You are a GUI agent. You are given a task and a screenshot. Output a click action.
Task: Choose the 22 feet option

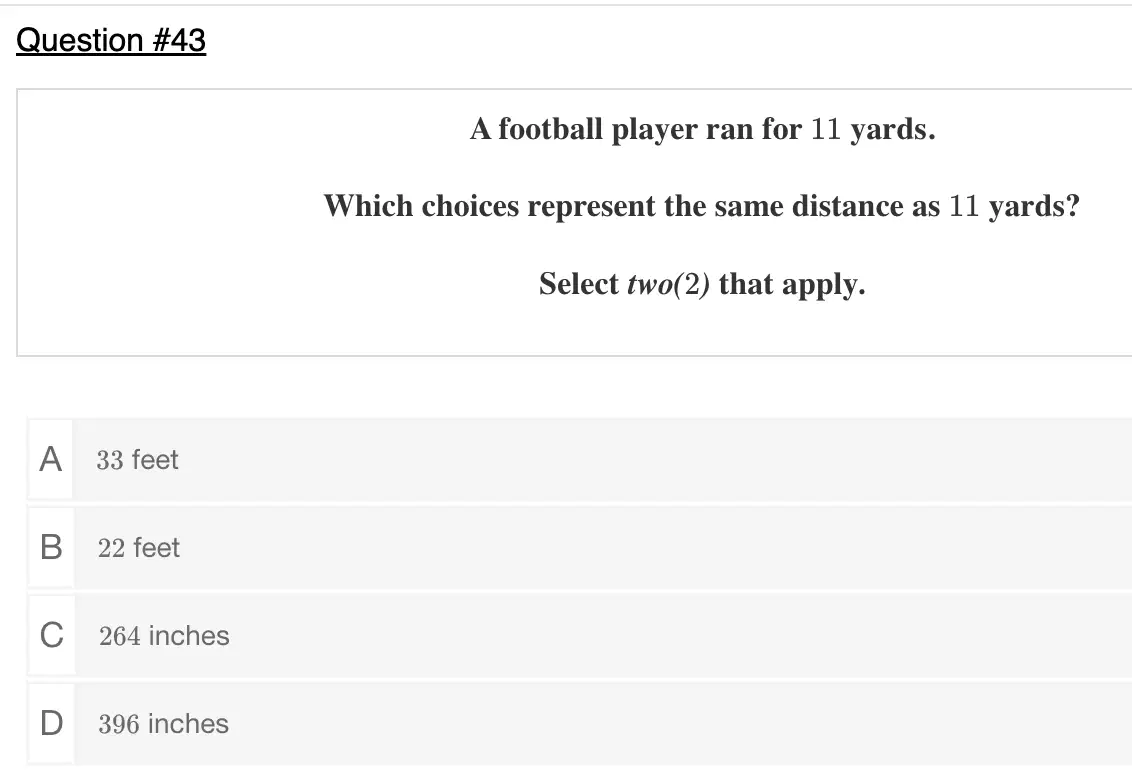pyautogui.click(x=139, y=548)
